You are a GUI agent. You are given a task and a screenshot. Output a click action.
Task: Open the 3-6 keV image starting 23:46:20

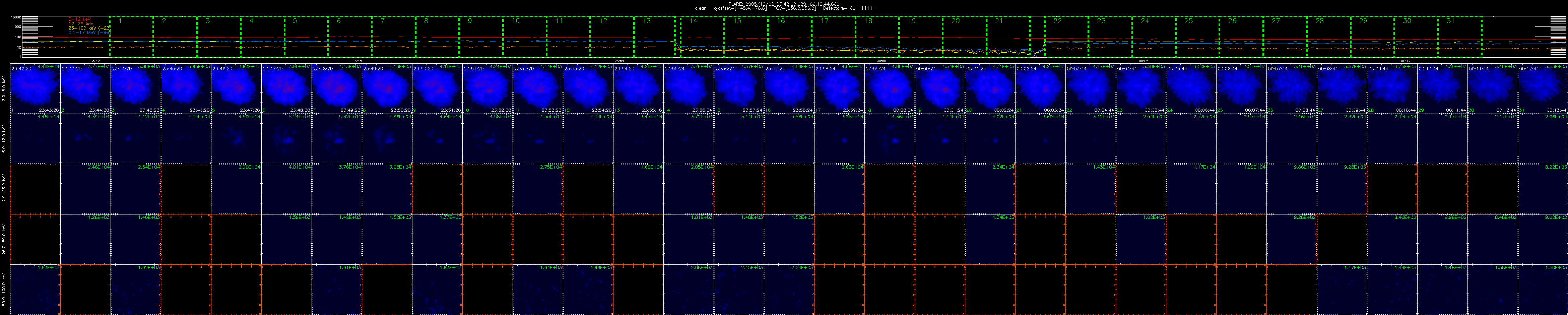click(x=236, y=88)
